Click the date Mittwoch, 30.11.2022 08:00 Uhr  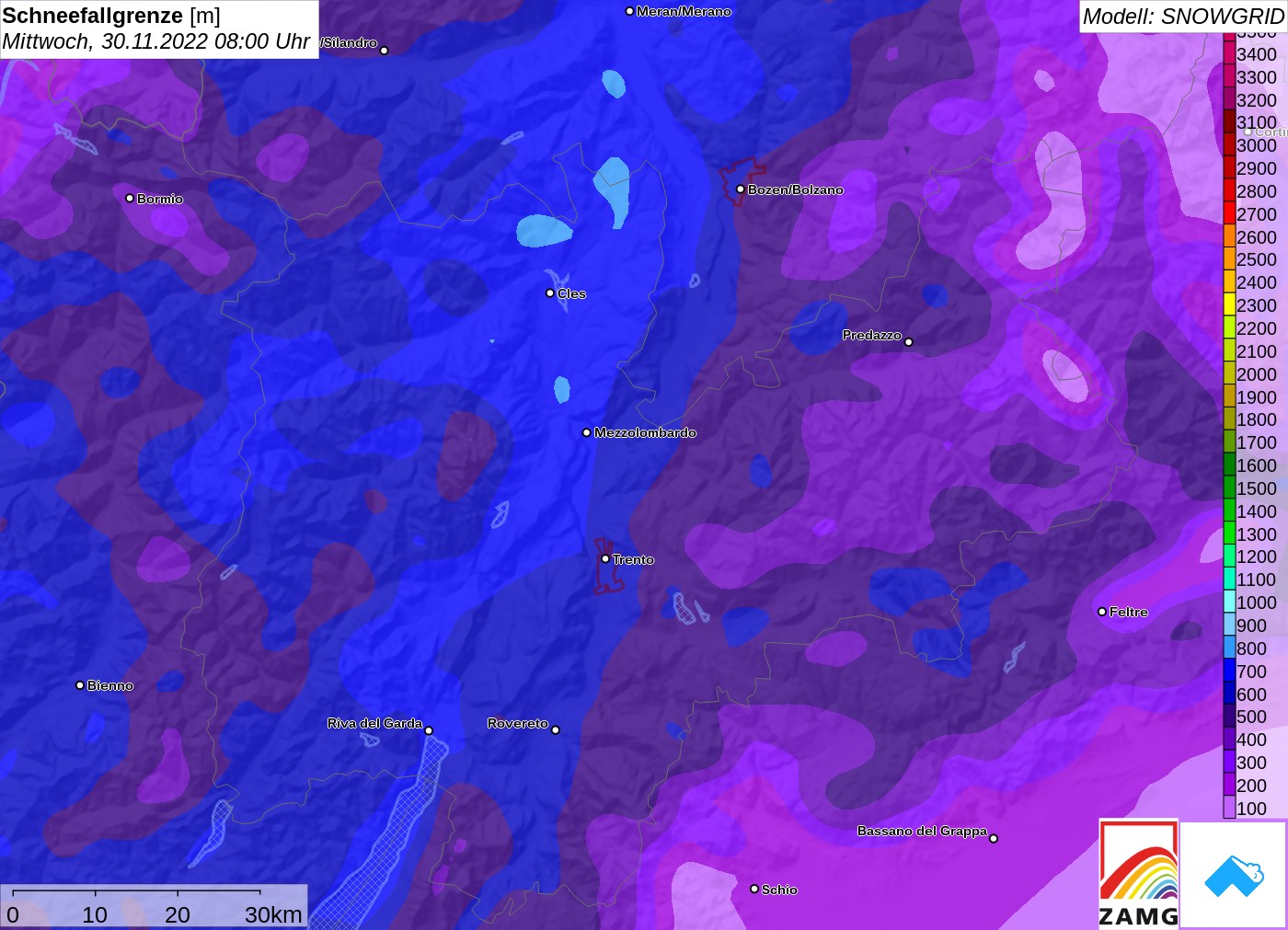tap(156, 41)
